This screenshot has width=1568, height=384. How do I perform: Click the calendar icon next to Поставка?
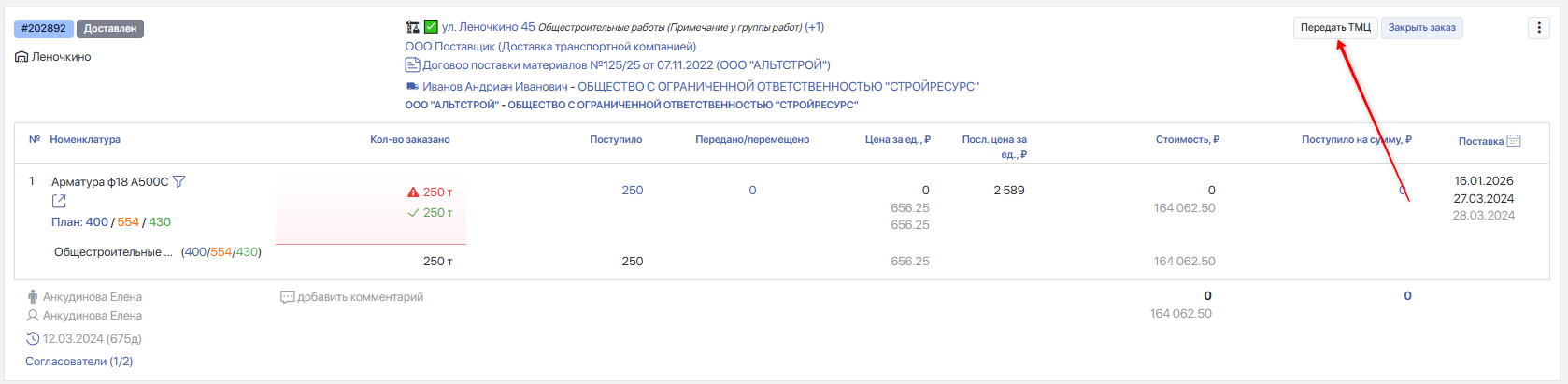[1514, 141]
